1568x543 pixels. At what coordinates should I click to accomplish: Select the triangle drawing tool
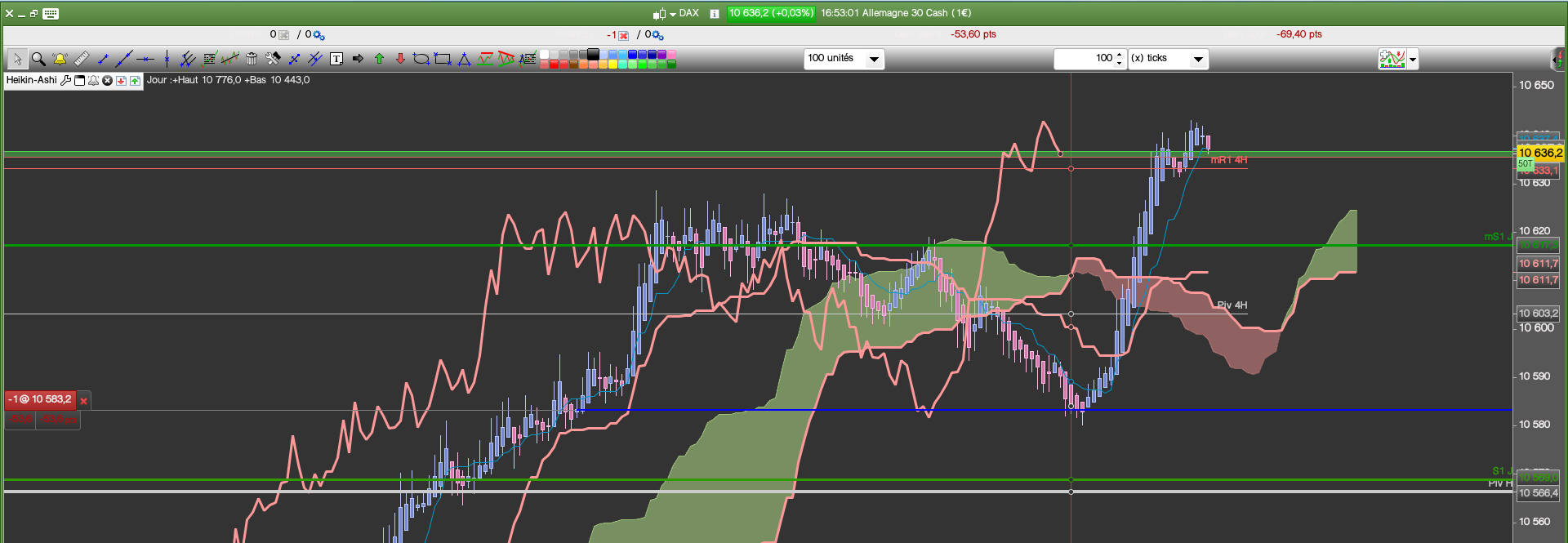click(x=464, y=59)
